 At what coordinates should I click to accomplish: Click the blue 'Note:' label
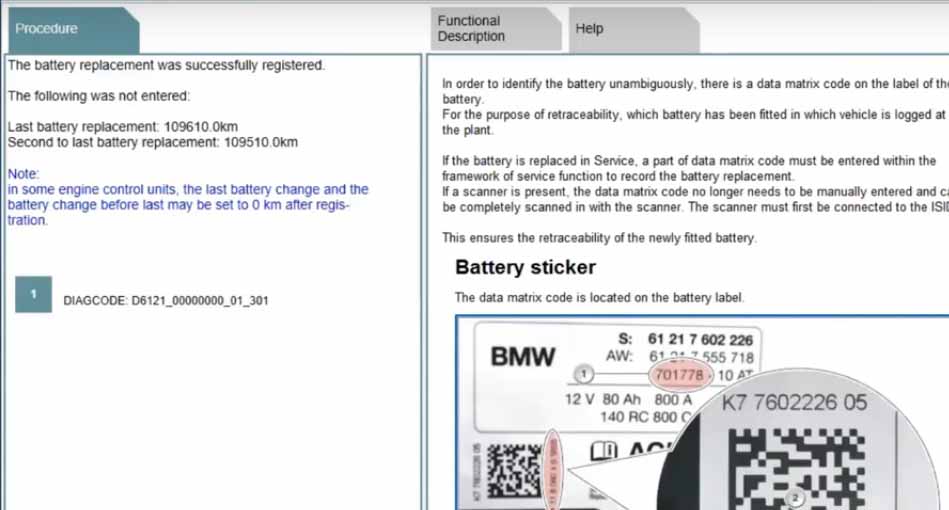[x=23, y=174]
